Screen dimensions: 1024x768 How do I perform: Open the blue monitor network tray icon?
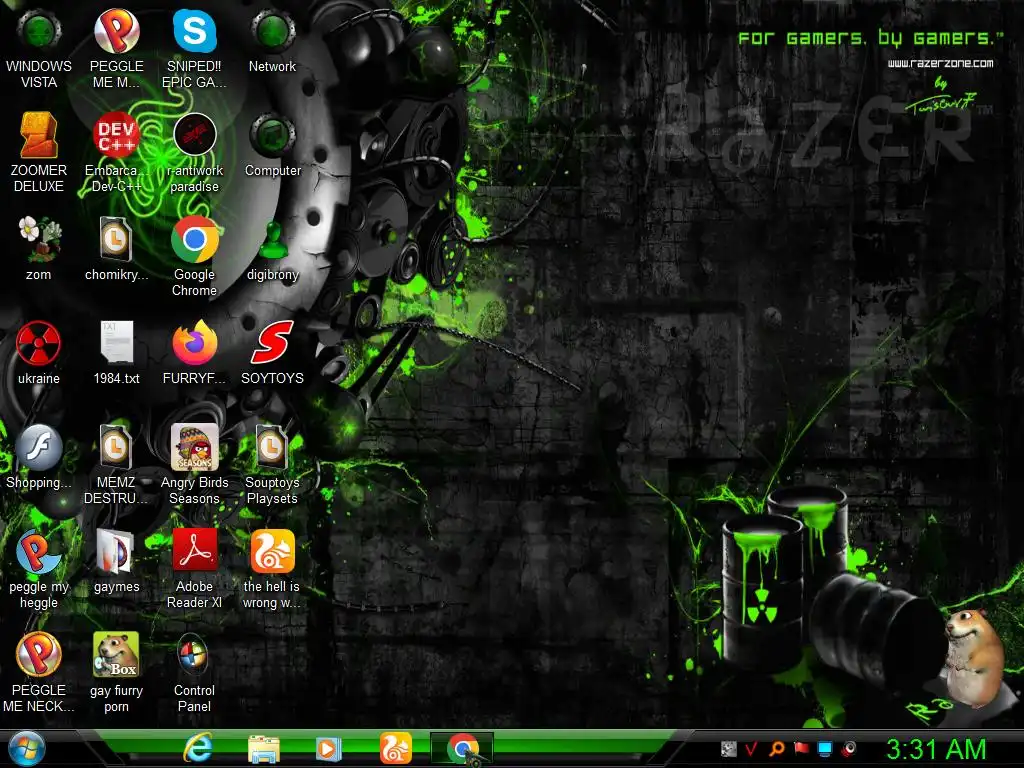[x=825, y=749]
